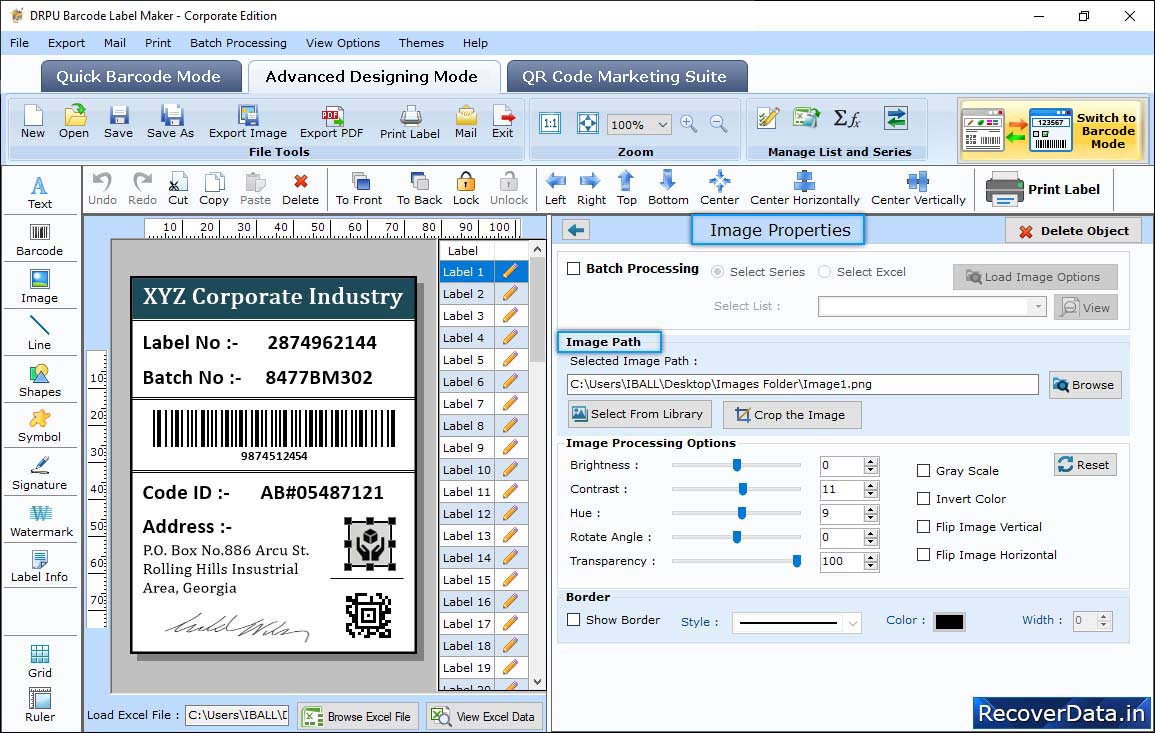Click the Transparency slider handle
Screen dimensions: 1155x733
[x=796, y=561]
